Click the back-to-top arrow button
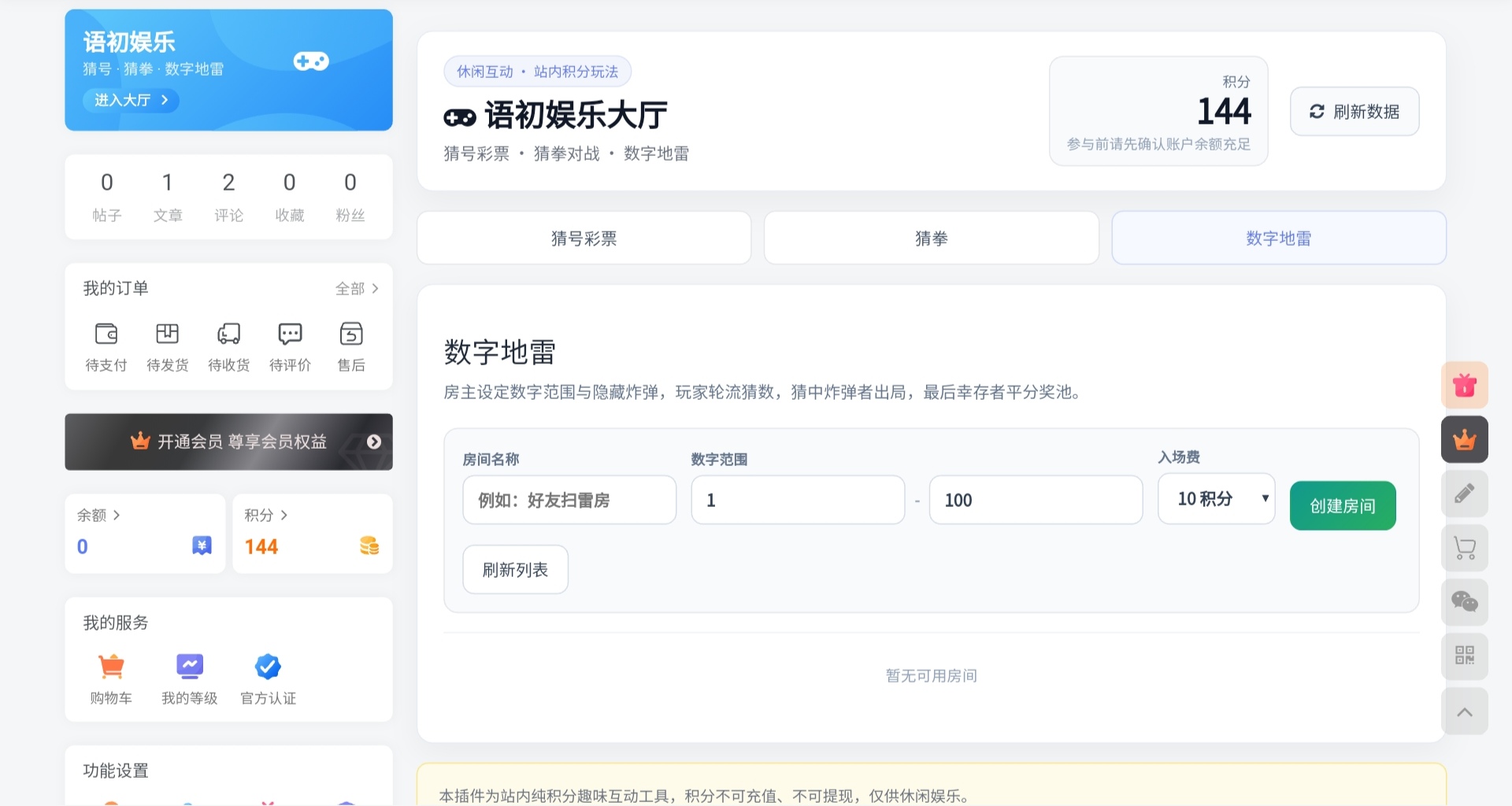This screenshot has width=1512, height=806. [1465, 712]
